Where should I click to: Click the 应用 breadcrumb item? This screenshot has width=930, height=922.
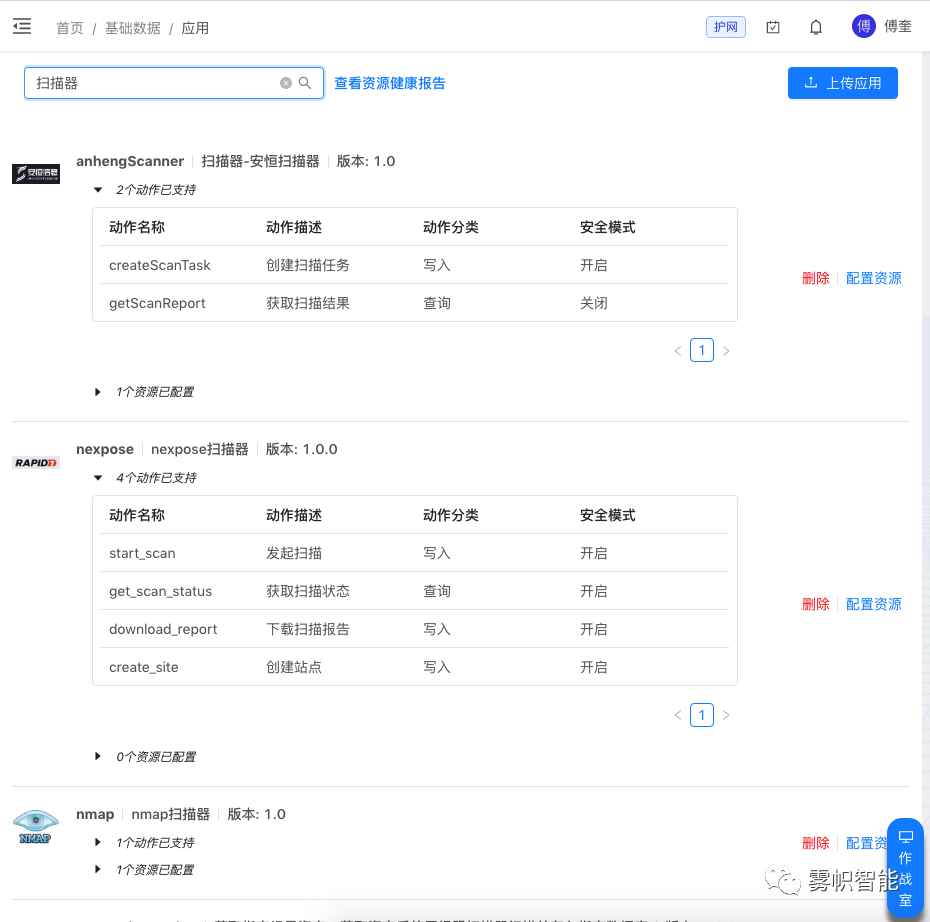pyautogui.click(x=195, y=28)
